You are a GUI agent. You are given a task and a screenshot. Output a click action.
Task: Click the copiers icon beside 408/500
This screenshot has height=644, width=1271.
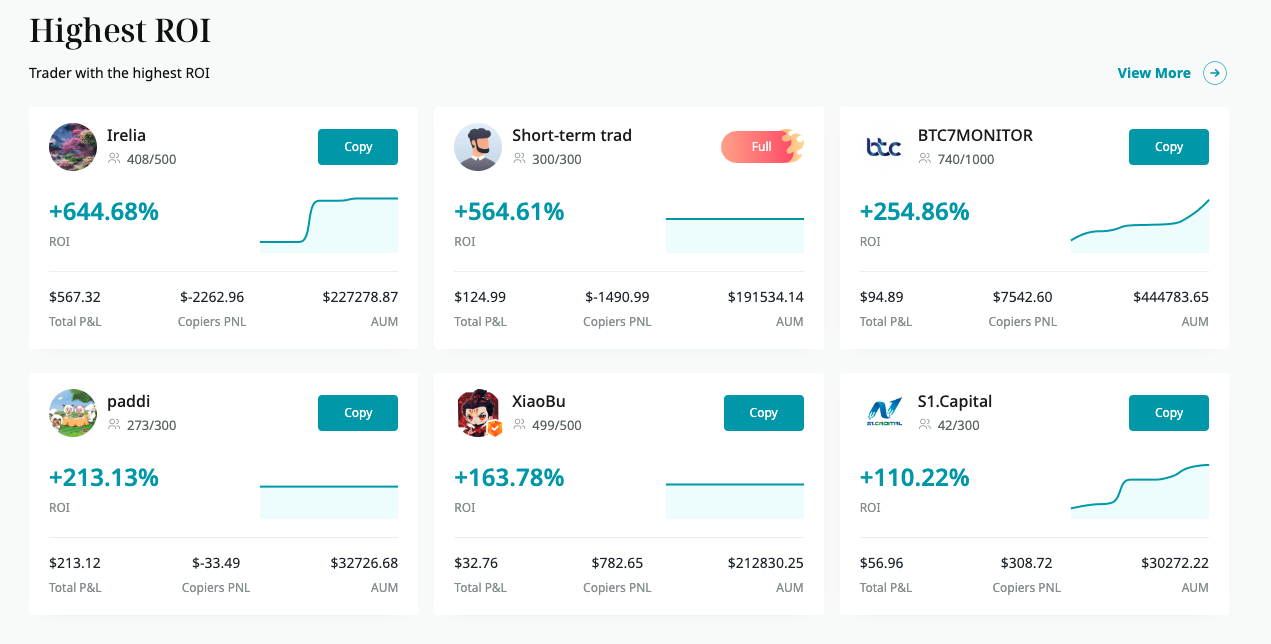point(115,158)
